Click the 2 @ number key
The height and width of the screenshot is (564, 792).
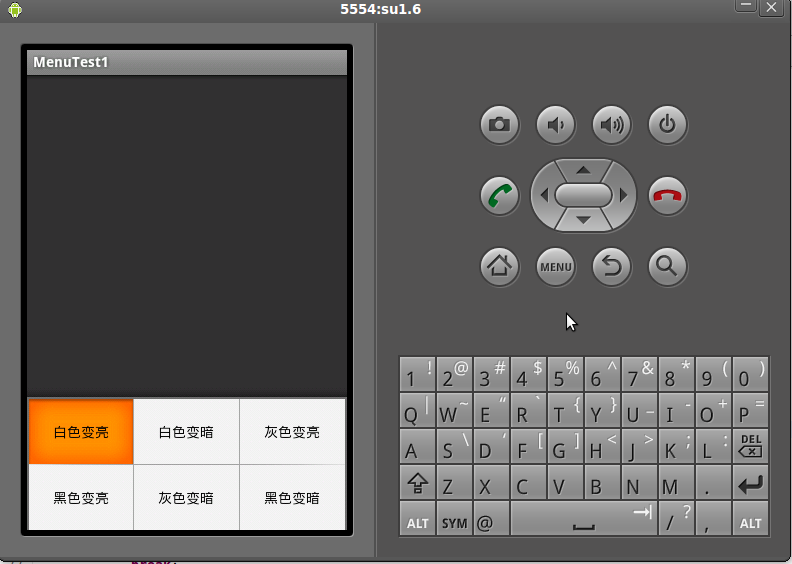tap(454, 374)
